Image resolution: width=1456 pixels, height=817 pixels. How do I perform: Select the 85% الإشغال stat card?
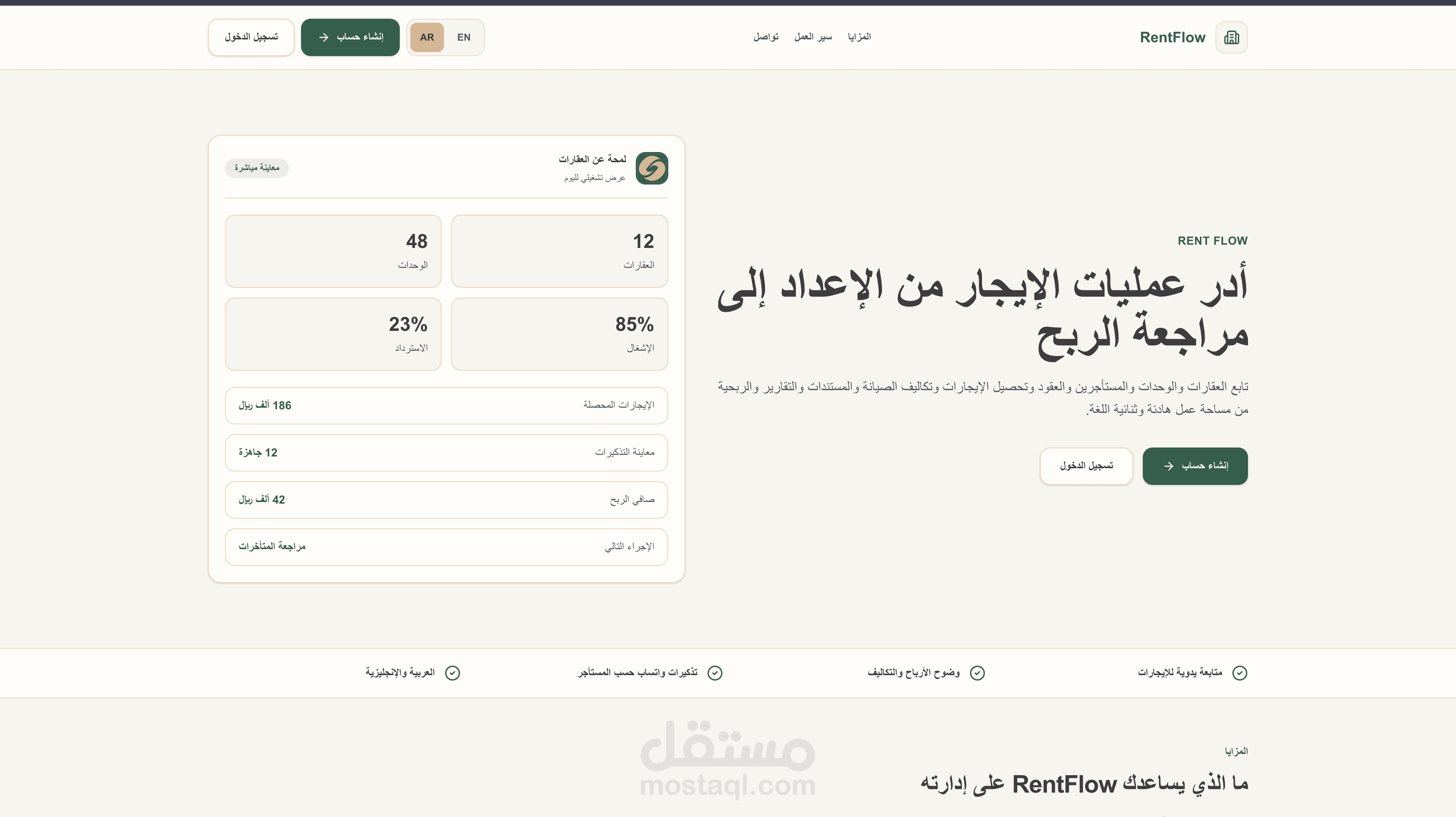[x=559, y=334]
